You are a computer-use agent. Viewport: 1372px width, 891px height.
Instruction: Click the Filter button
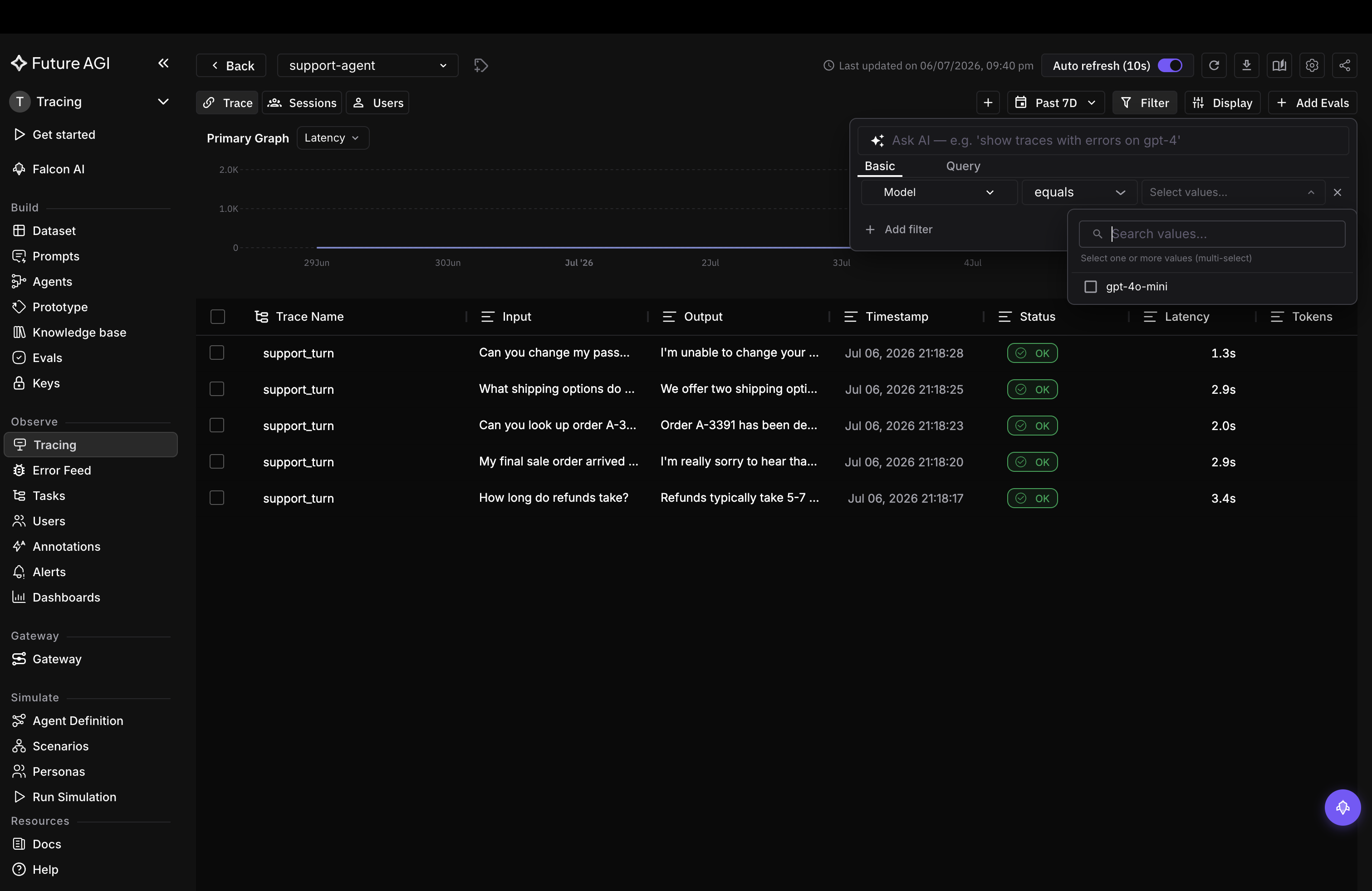[1144, 103]
